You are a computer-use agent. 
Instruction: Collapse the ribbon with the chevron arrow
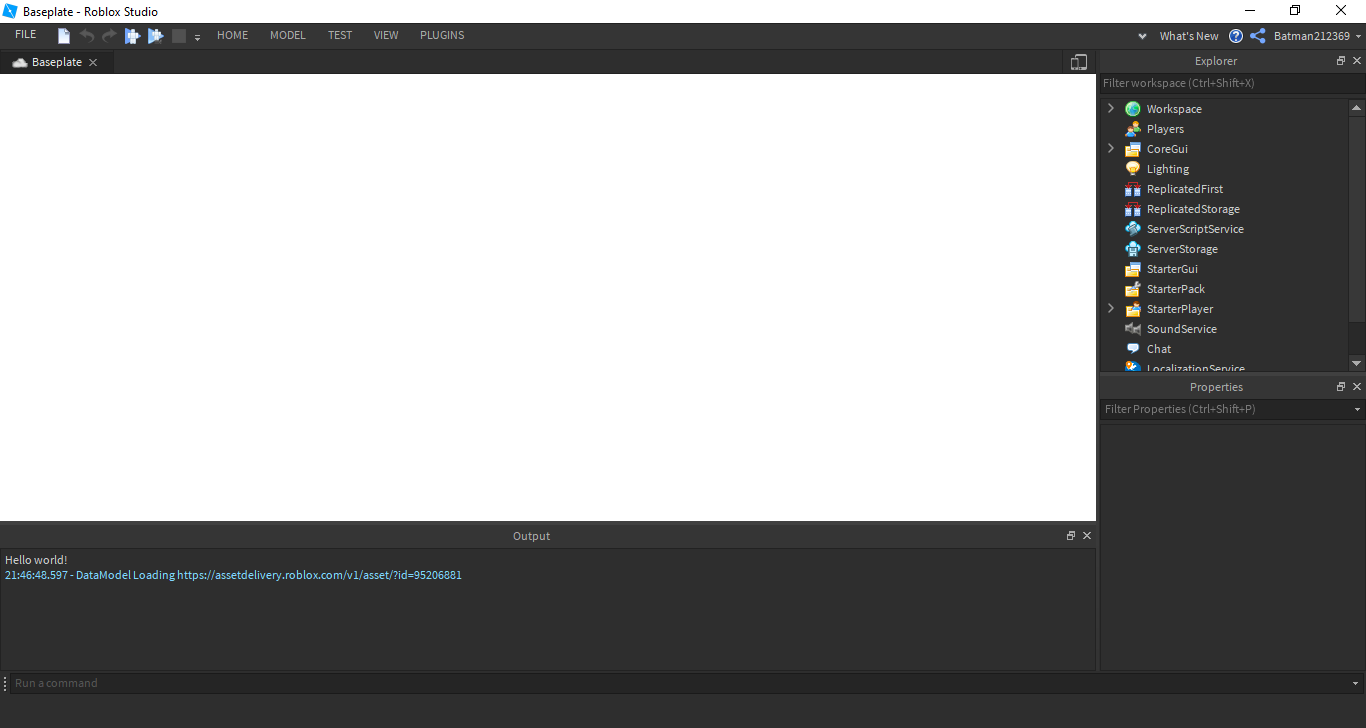pos(1143,36)
